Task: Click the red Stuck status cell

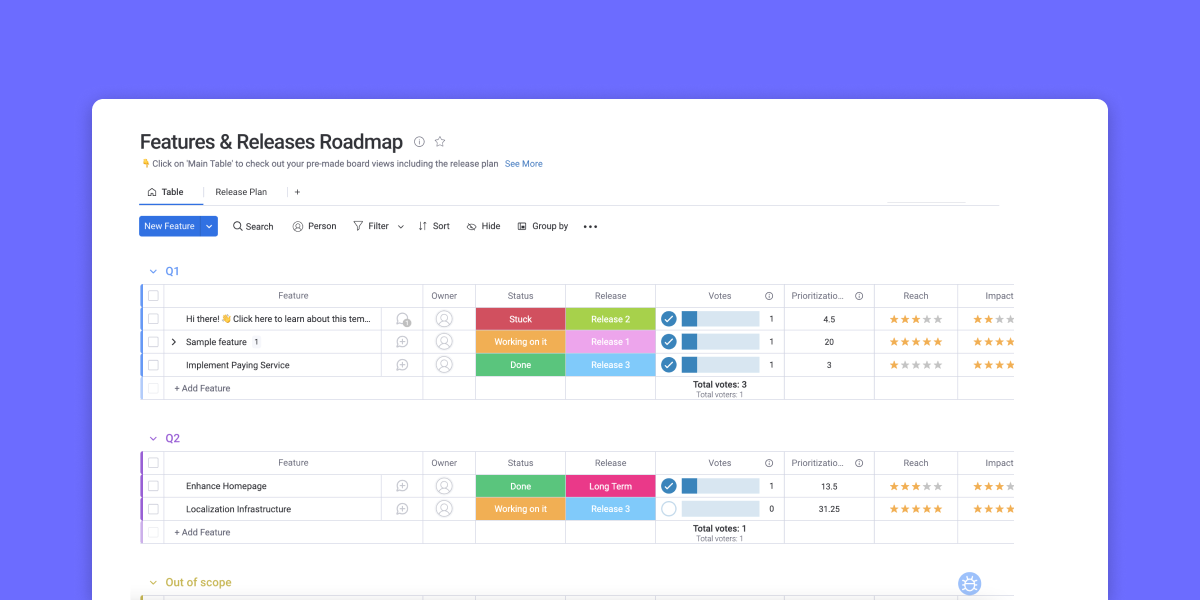Action: (x=520, y=319)
